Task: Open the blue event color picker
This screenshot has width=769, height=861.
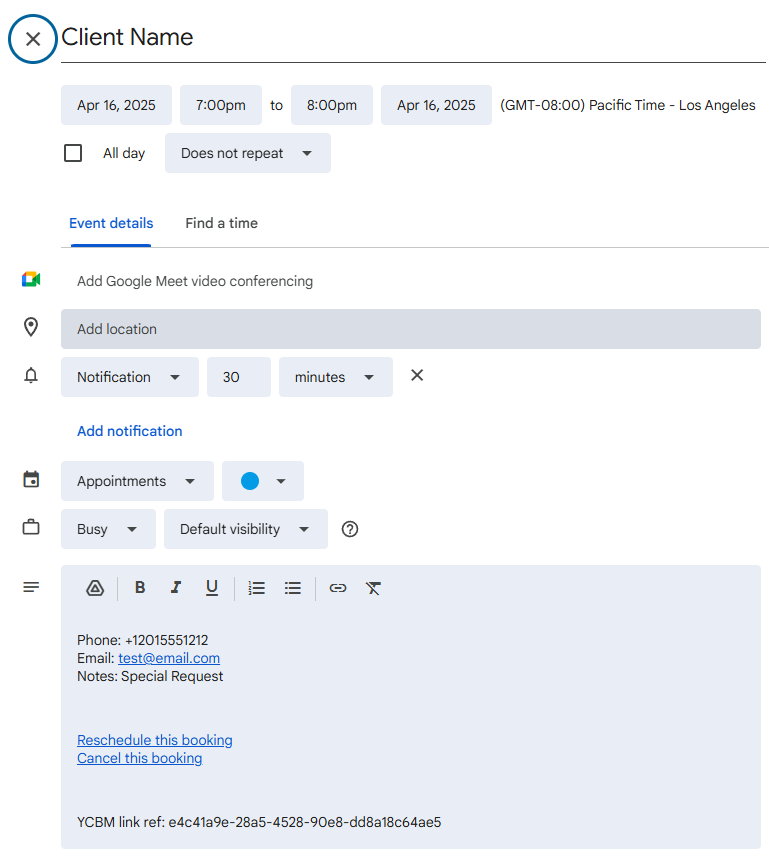Action: (x=263, y=481)
